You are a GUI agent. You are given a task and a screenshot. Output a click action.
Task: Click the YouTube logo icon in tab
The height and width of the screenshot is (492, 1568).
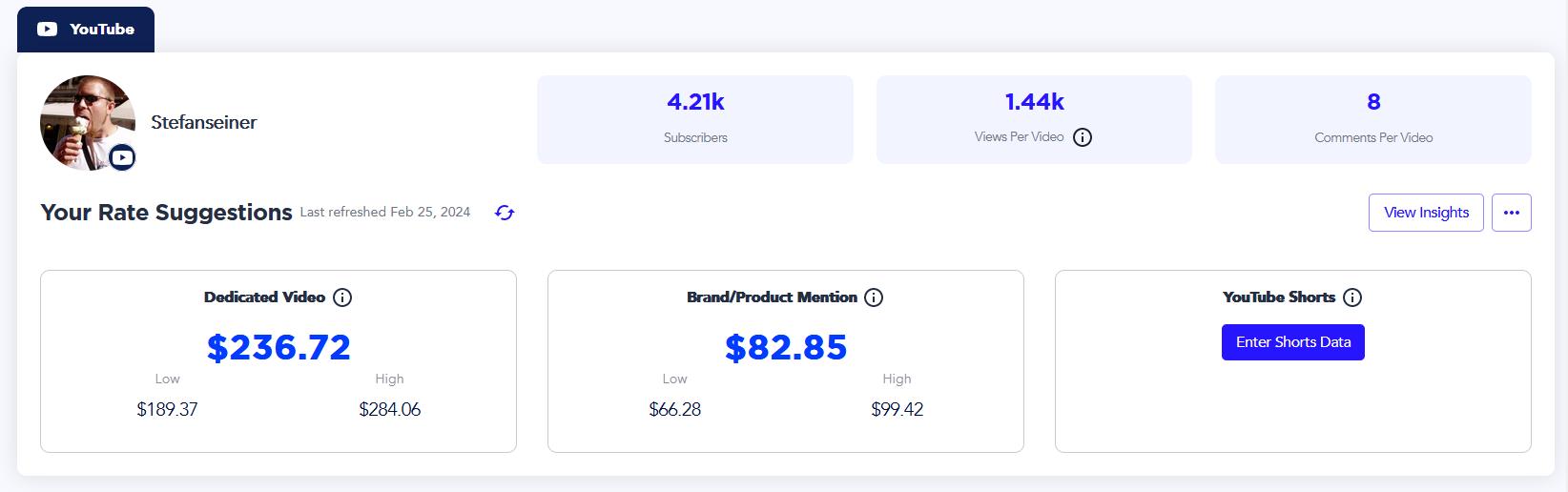(47, 30)
